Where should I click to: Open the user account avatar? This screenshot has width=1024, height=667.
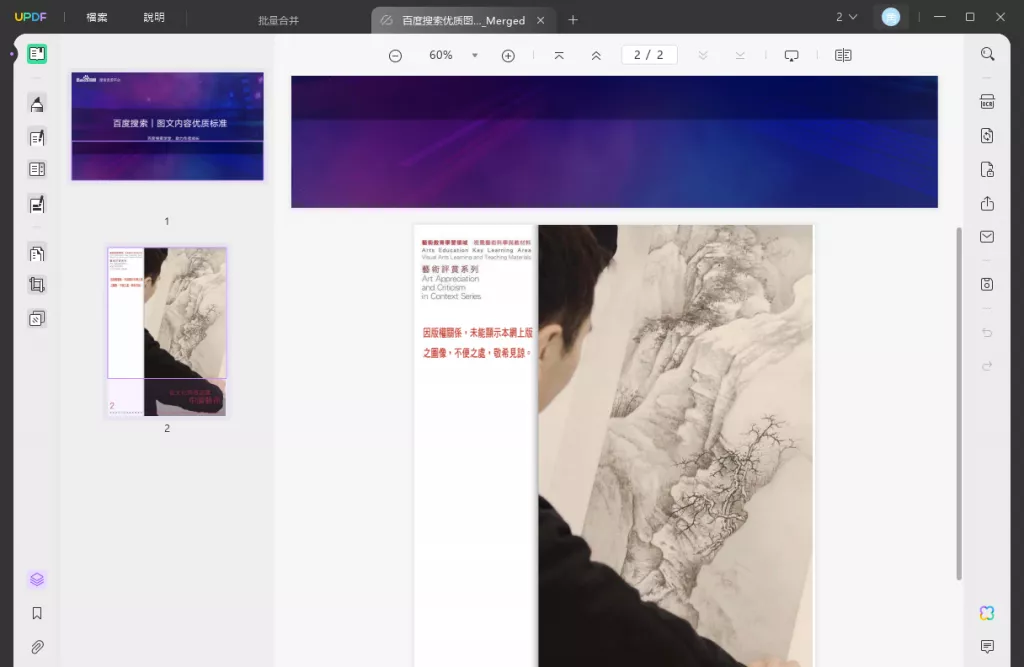(891, 17)
